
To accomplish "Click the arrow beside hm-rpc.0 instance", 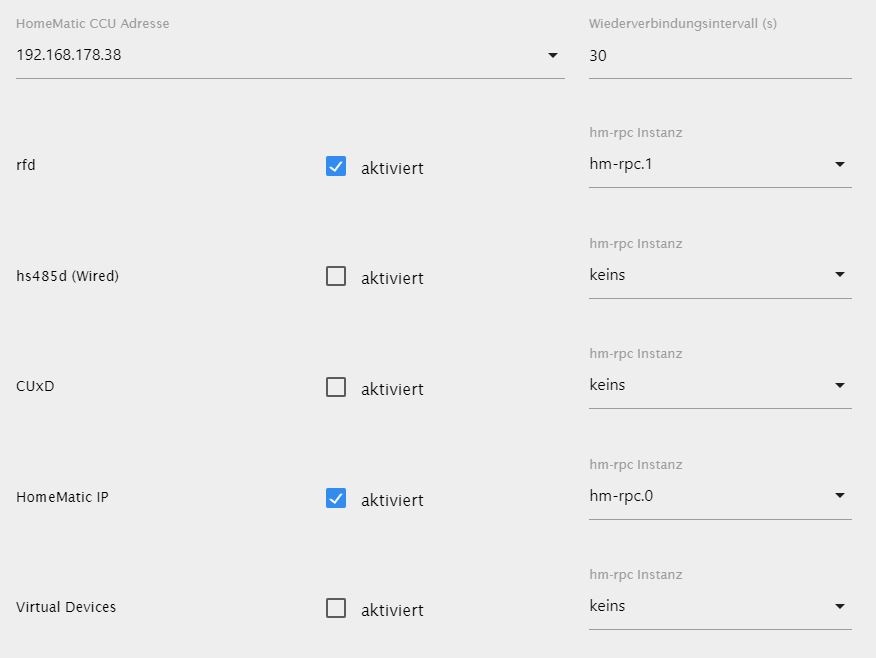I will click(839, 495).
